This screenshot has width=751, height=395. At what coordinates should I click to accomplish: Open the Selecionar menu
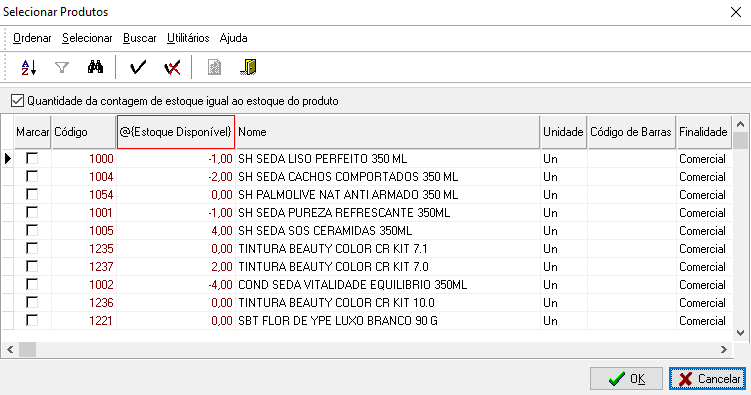click(x=87, y=38)
